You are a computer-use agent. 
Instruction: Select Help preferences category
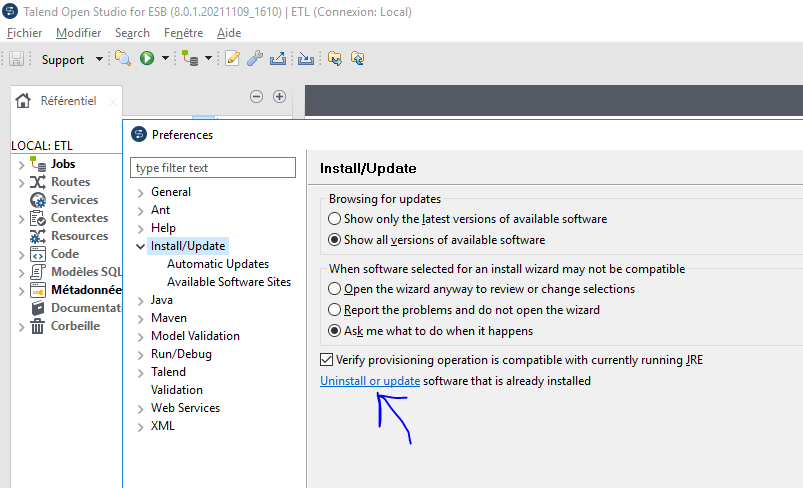point(163,228)
